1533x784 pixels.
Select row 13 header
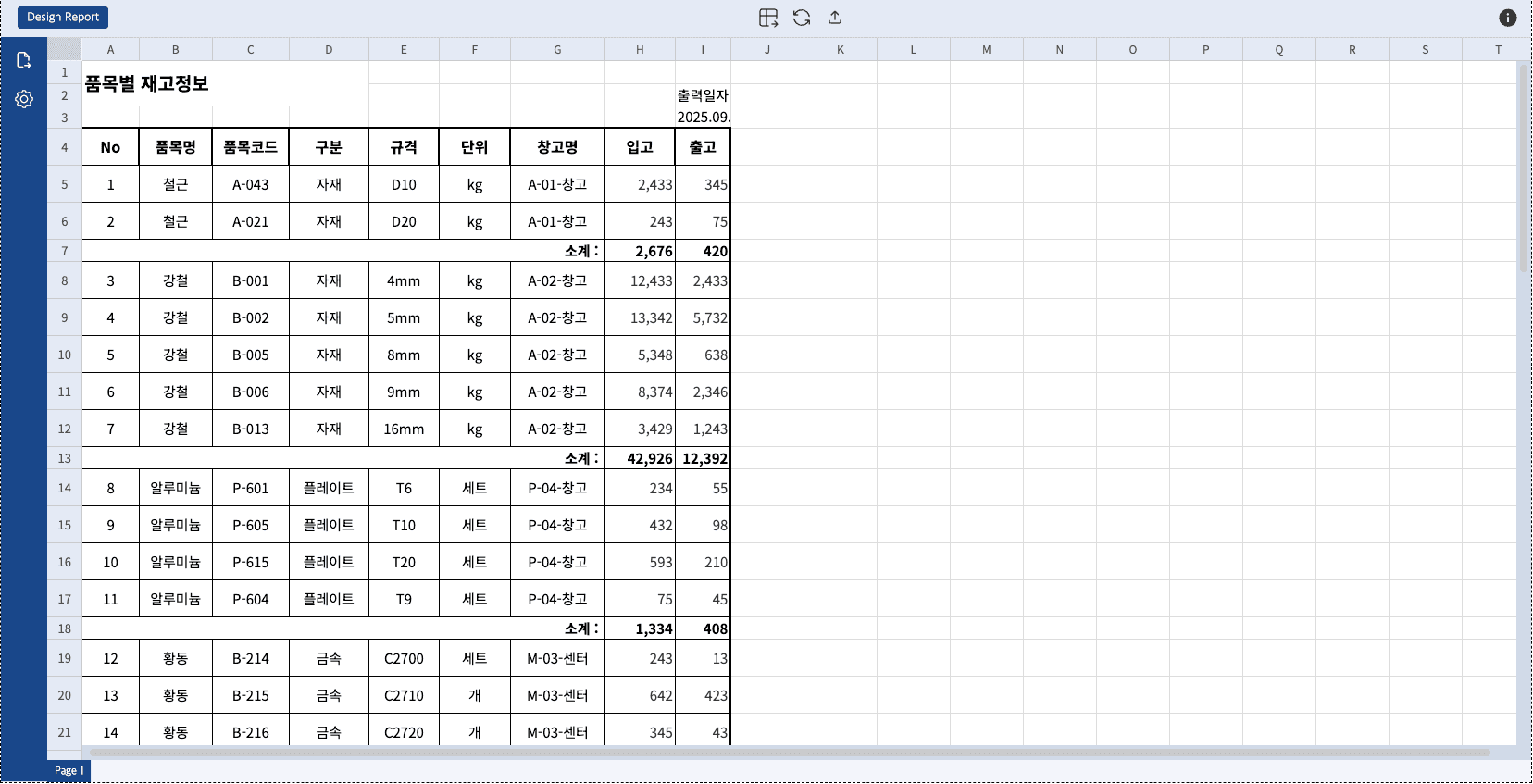click(x=65, y=458)
